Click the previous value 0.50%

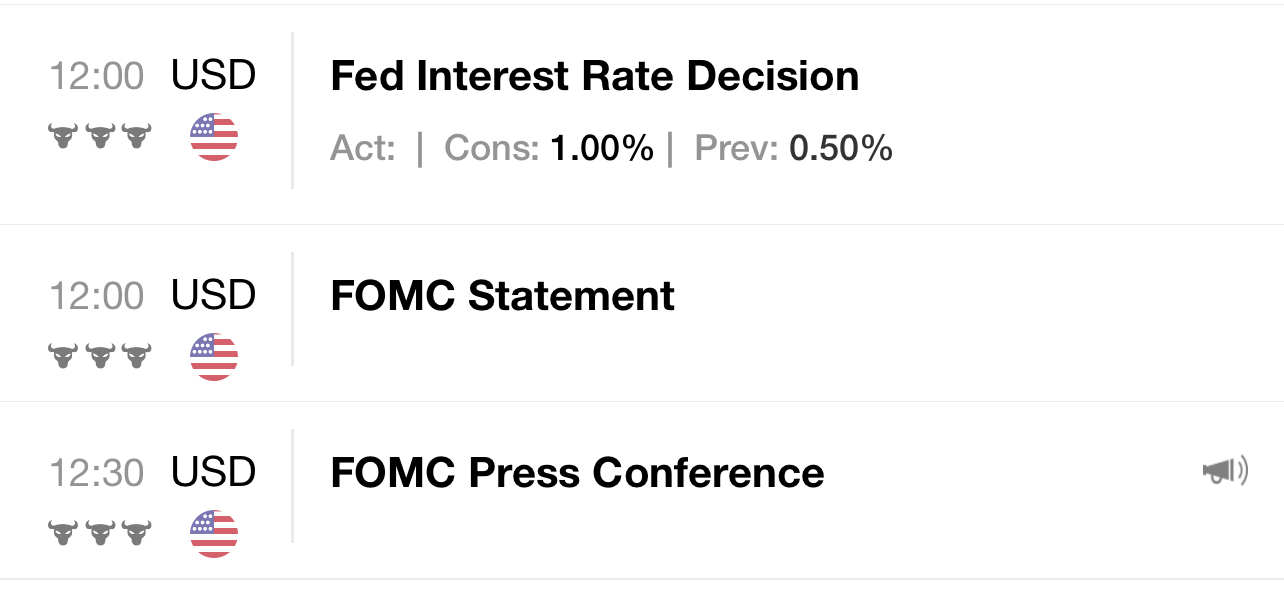click(841, 149)
